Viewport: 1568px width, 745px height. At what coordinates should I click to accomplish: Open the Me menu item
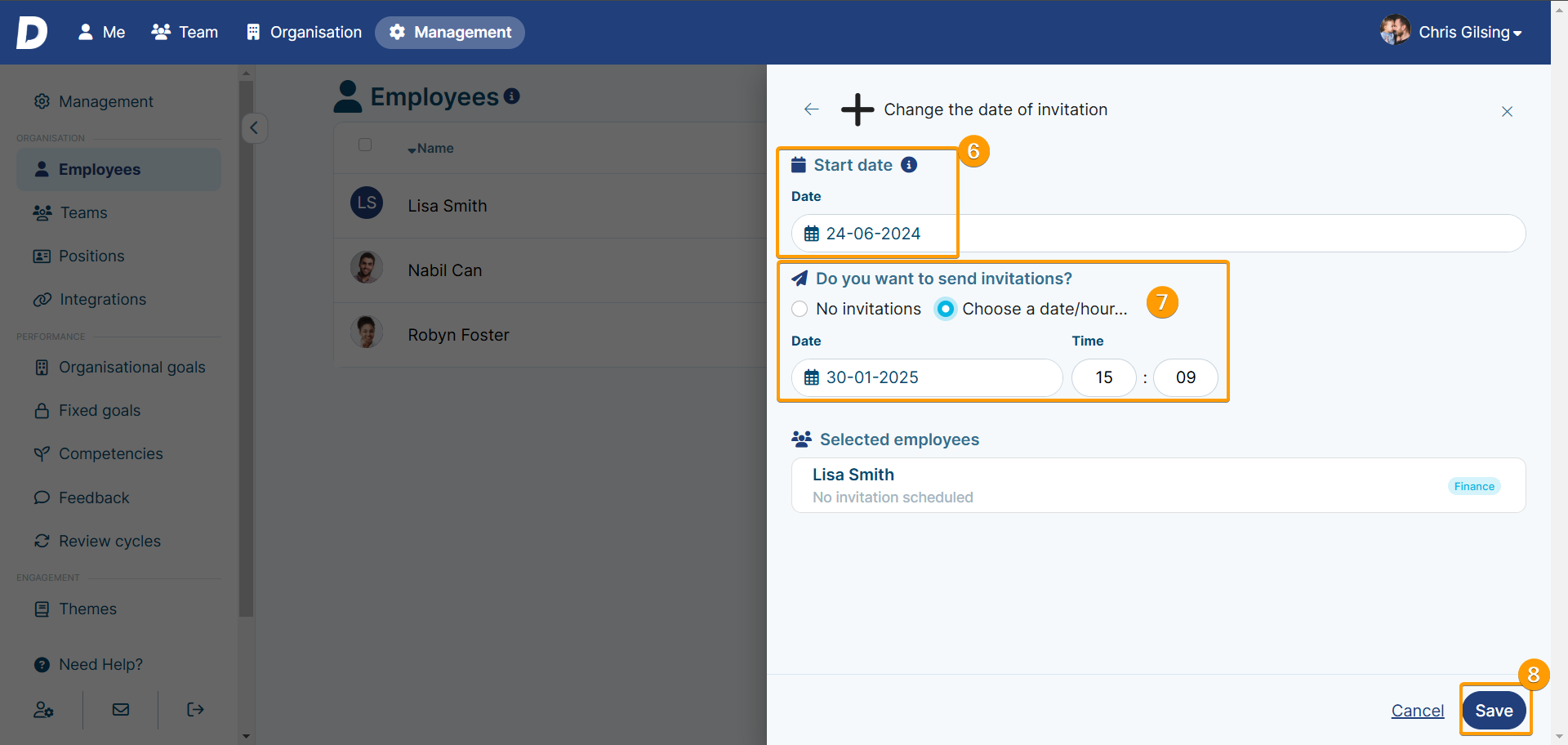click(101, 33)
